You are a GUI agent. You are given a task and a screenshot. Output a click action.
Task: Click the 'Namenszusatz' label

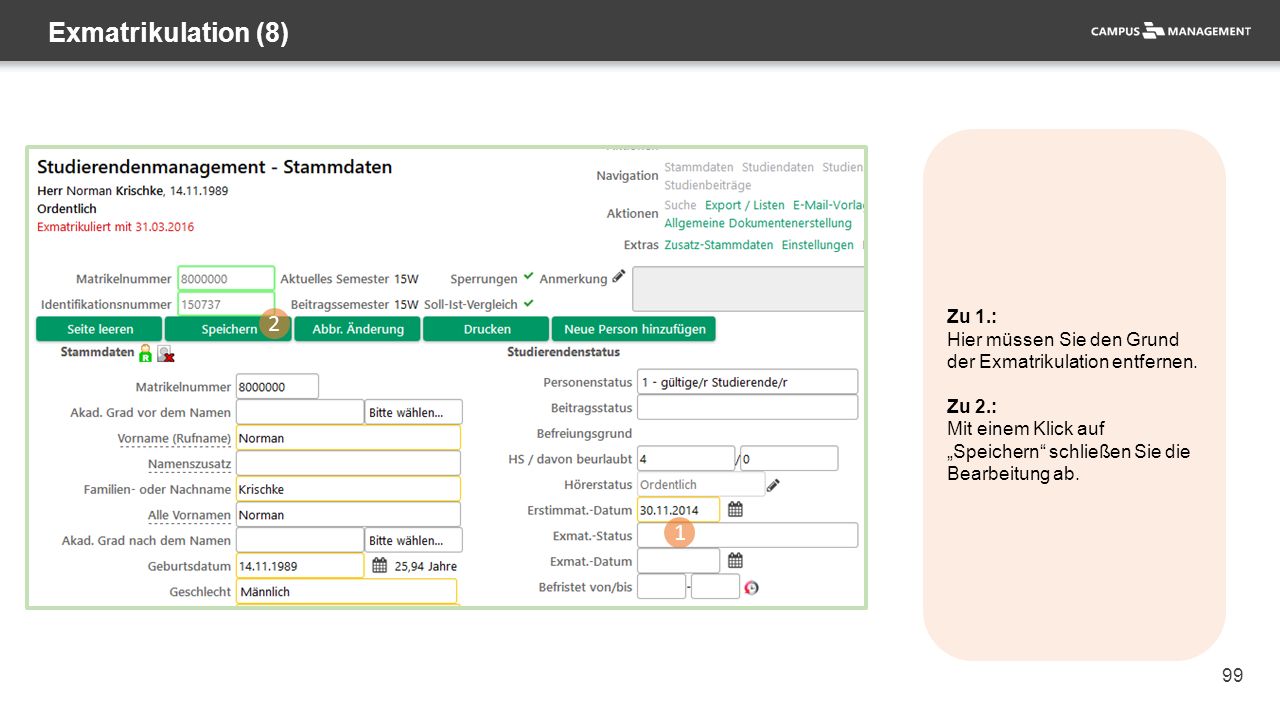189,464
